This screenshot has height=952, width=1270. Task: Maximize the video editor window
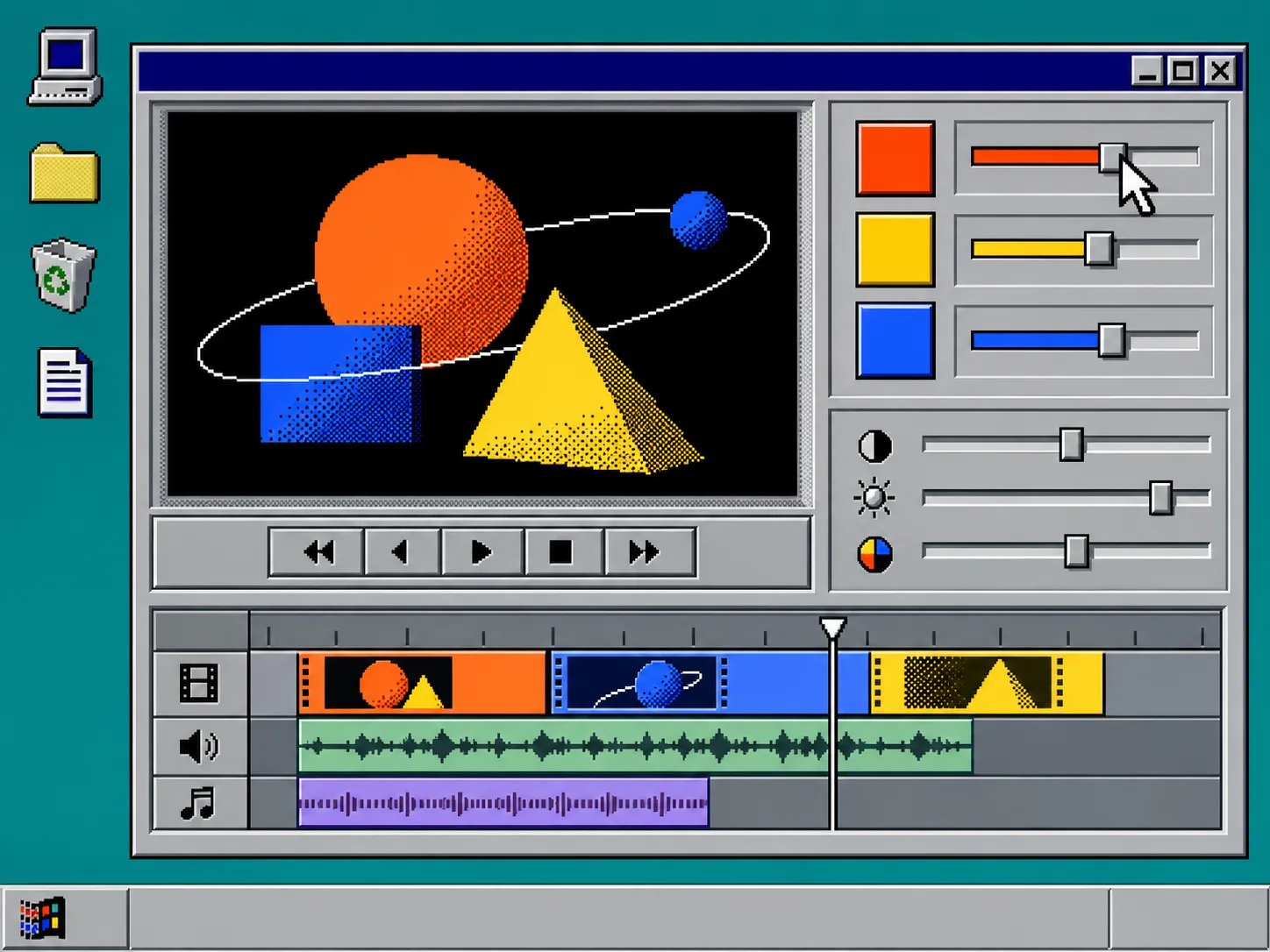[1183, 70]
